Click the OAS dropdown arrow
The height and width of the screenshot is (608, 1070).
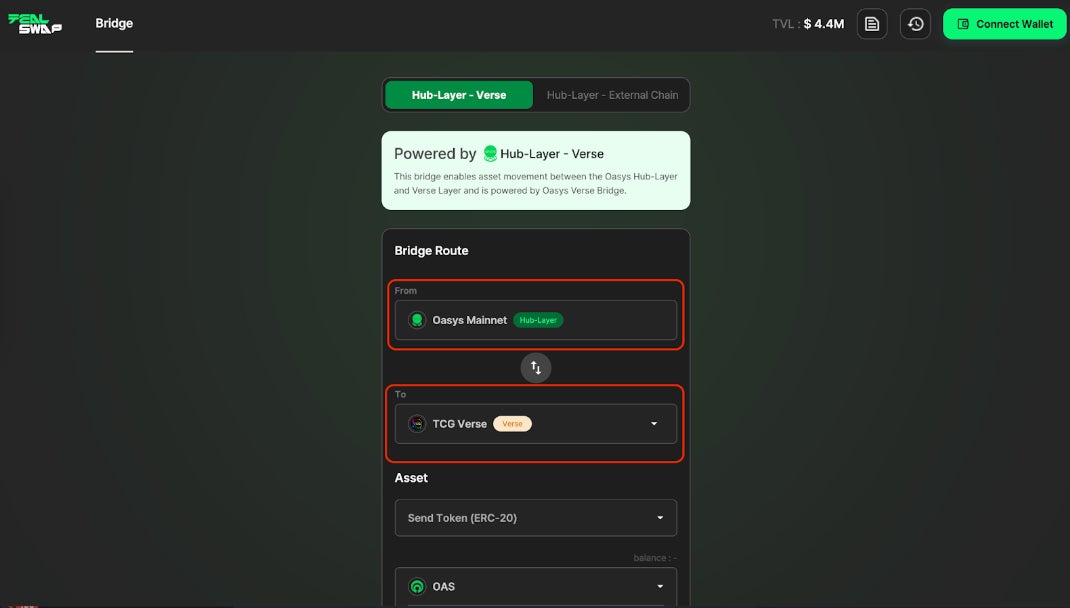[x=660, y=586]
